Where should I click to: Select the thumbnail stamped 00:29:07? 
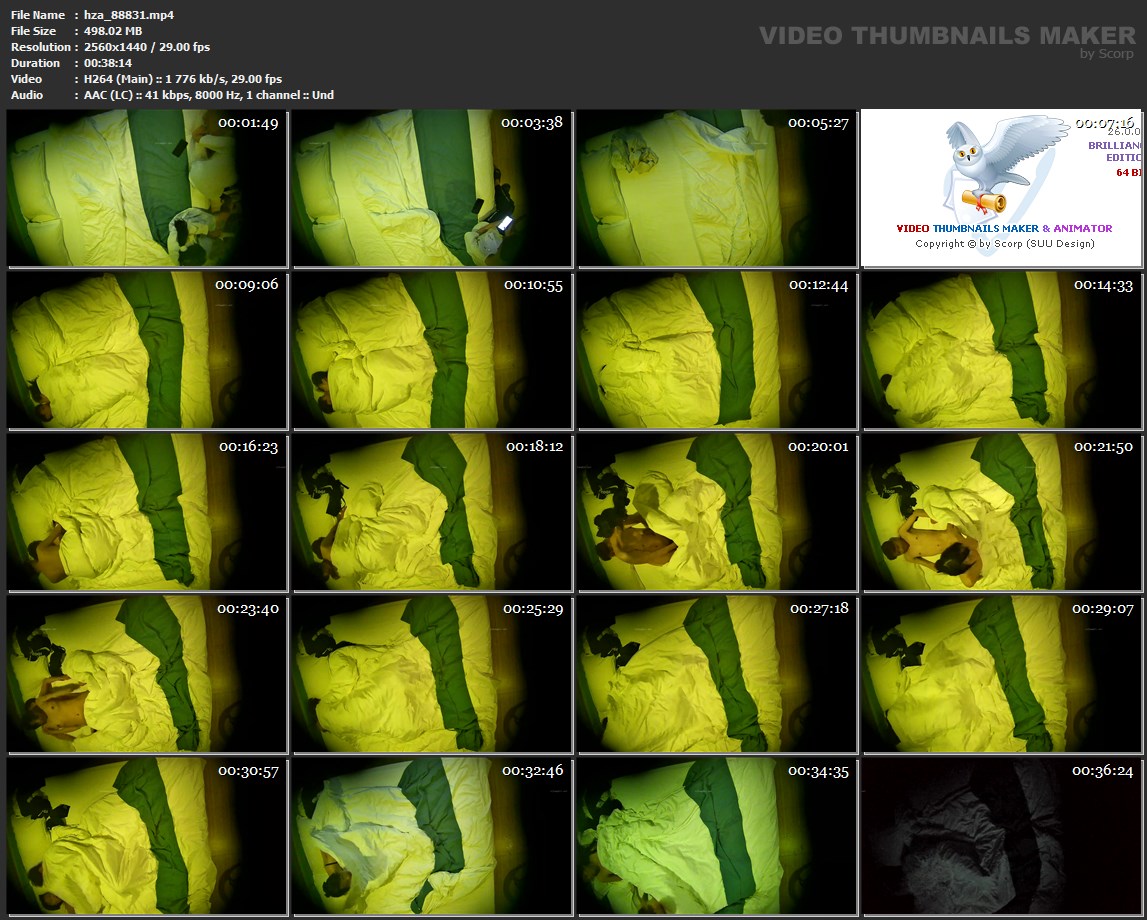(1001, 674)
